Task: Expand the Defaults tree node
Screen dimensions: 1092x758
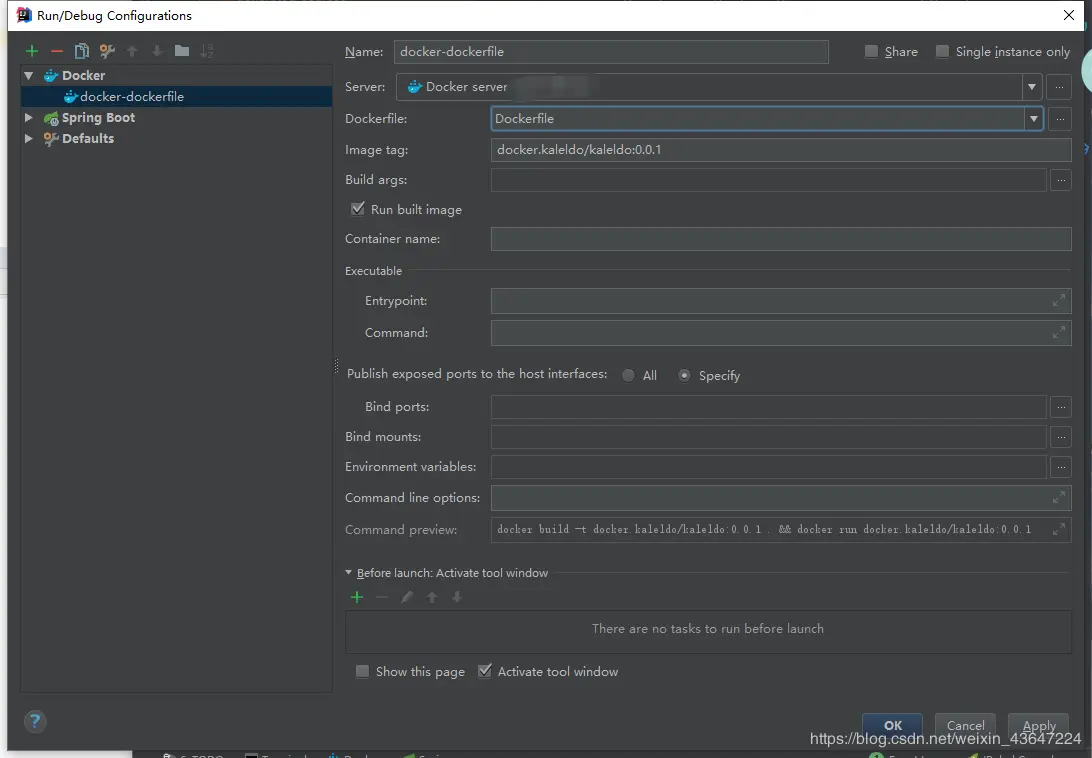Action: pyautogui.click(x=29, y=139)
